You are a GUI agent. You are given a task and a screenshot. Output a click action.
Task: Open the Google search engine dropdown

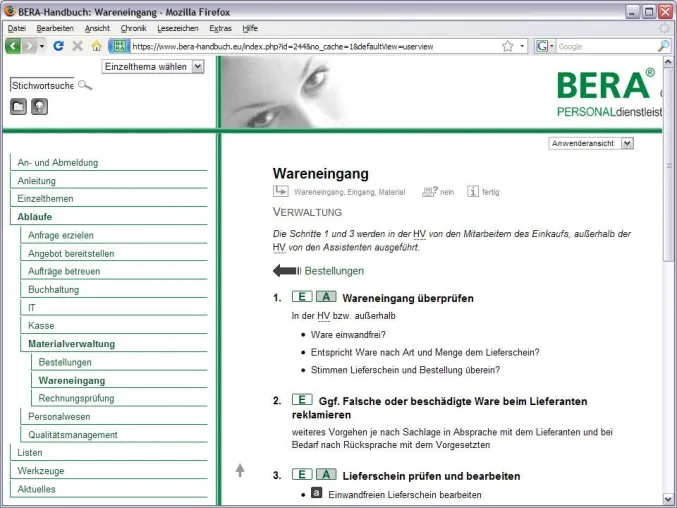(545, 46)
